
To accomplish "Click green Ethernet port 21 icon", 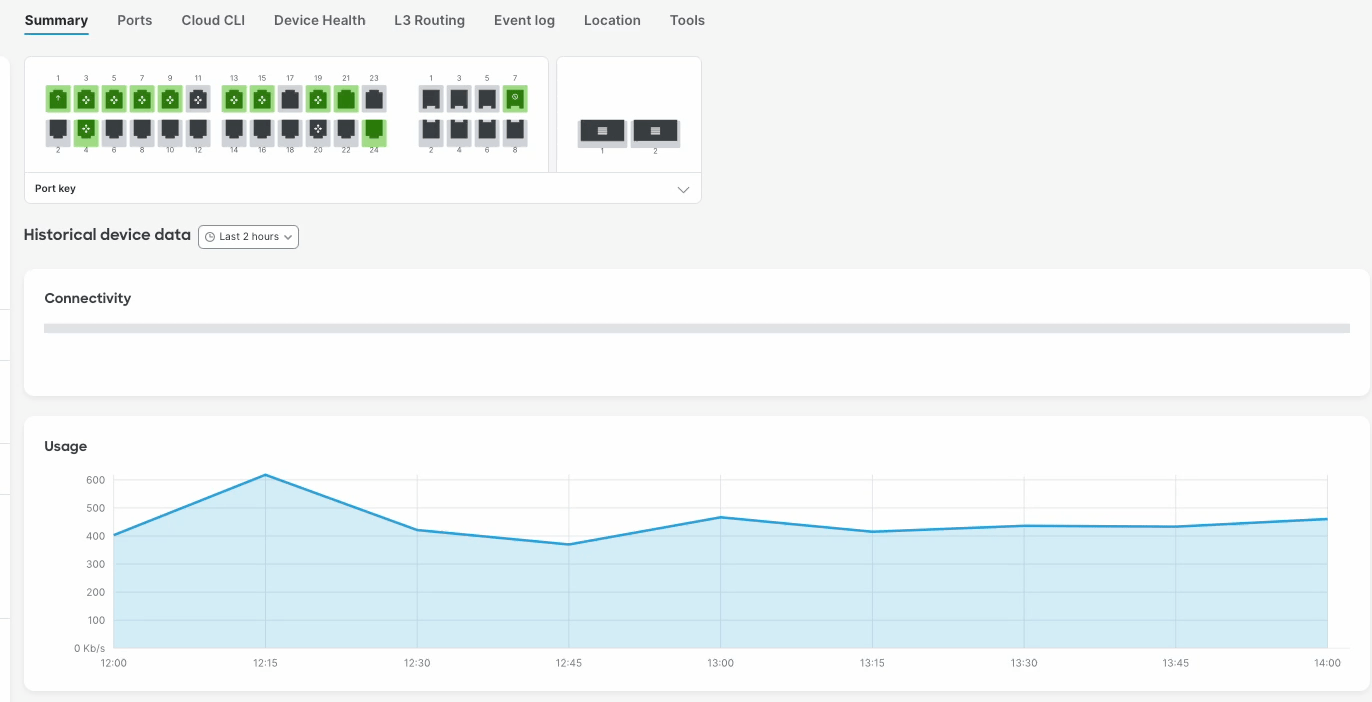I will 346,99.
